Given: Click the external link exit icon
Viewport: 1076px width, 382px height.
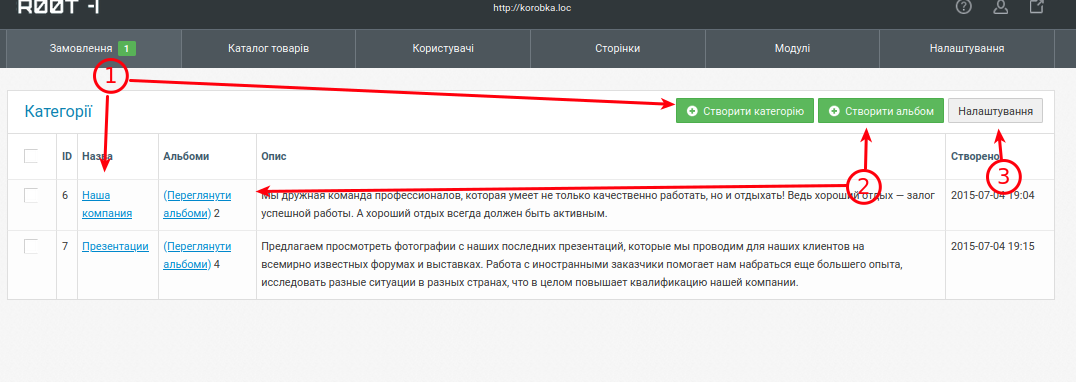Looking at the screenshot, I should (1037, 7).
